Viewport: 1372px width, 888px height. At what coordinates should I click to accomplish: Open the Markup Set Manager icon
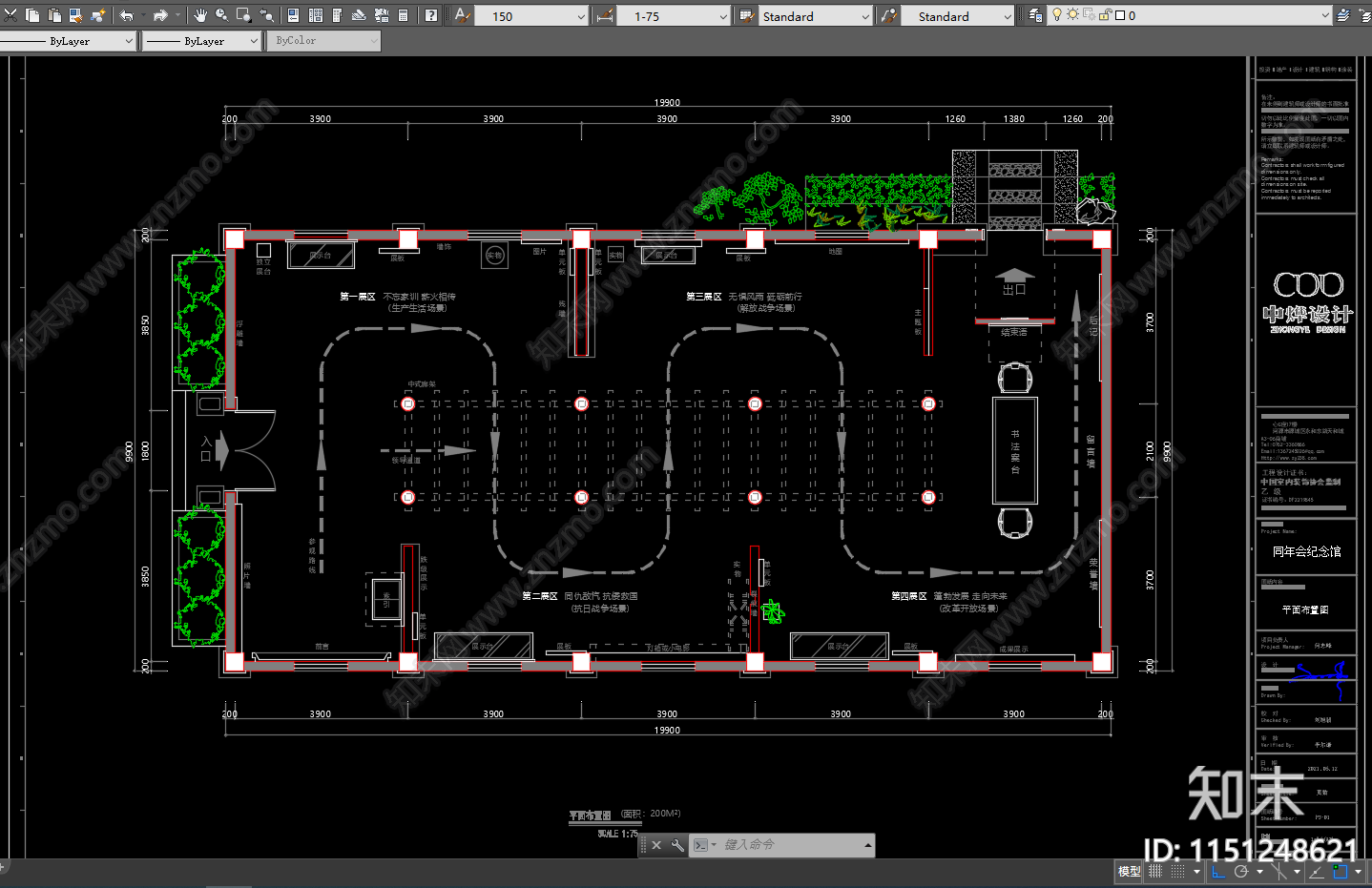pos(381,15)
